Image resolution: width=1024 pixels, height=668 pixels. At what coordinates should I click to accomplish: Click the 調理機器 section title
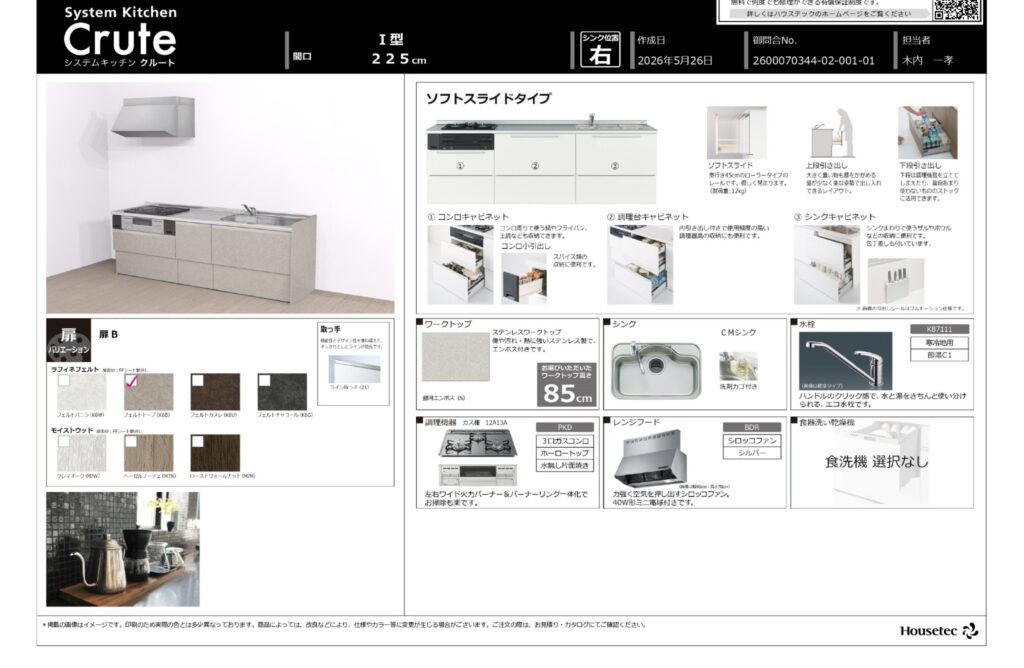click(x=441, y=422)
